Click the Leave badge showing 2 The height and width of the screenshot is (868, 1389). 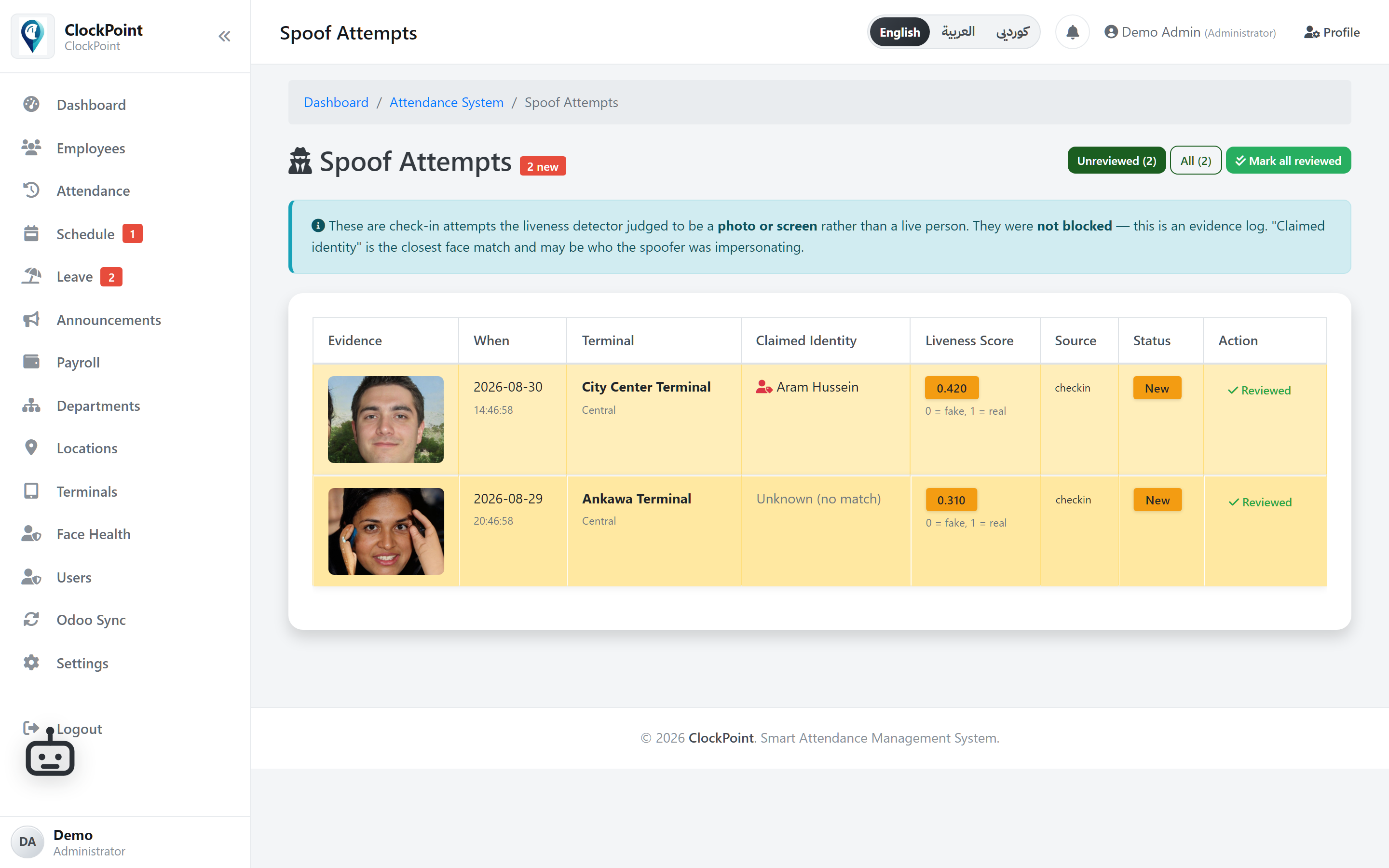click(111, 277)
